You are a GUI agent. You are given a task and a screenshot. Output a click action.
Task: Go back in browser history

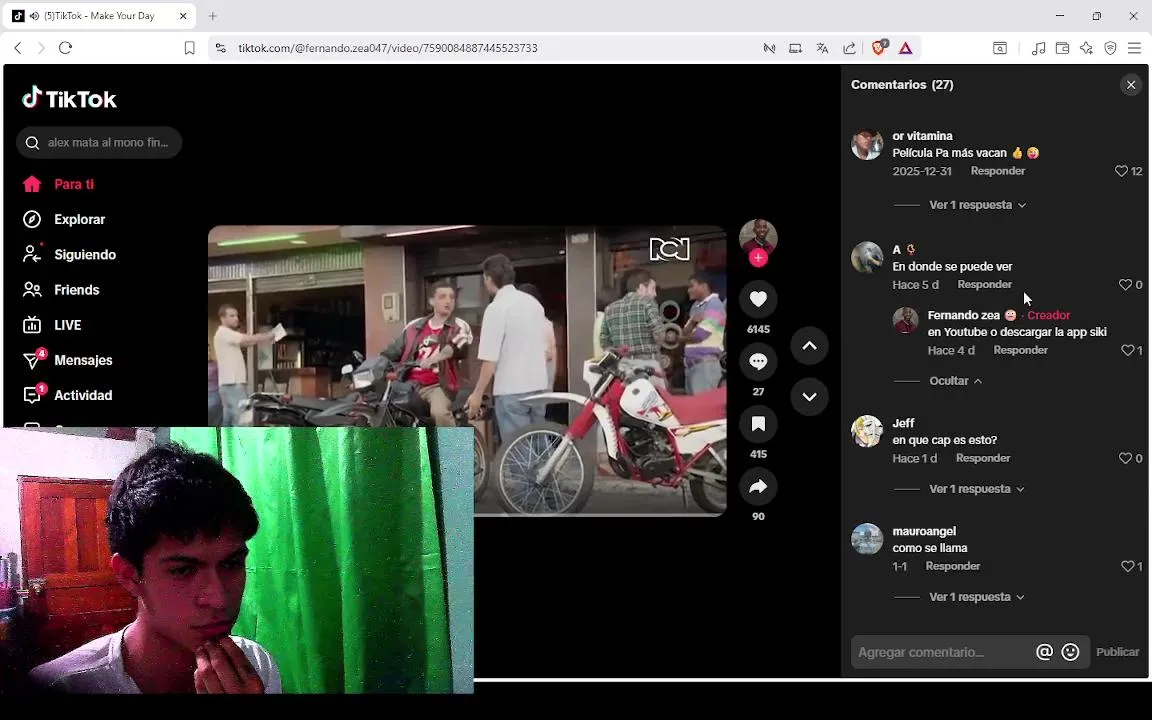18,48
